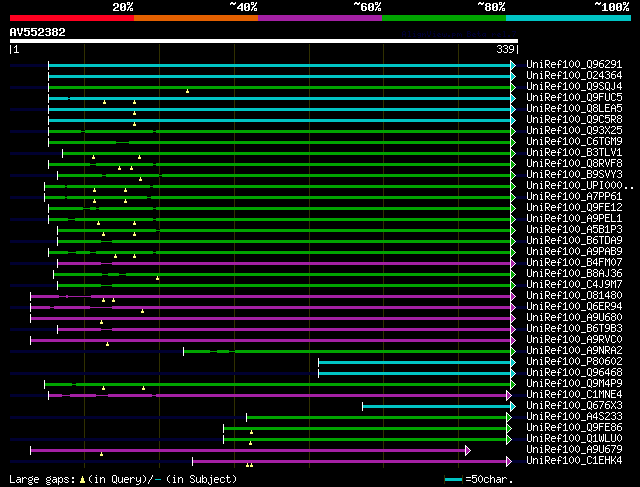640x487 pixels.
Task: Click the cyan alignment bar for Q96291
Action: point(279,65)
